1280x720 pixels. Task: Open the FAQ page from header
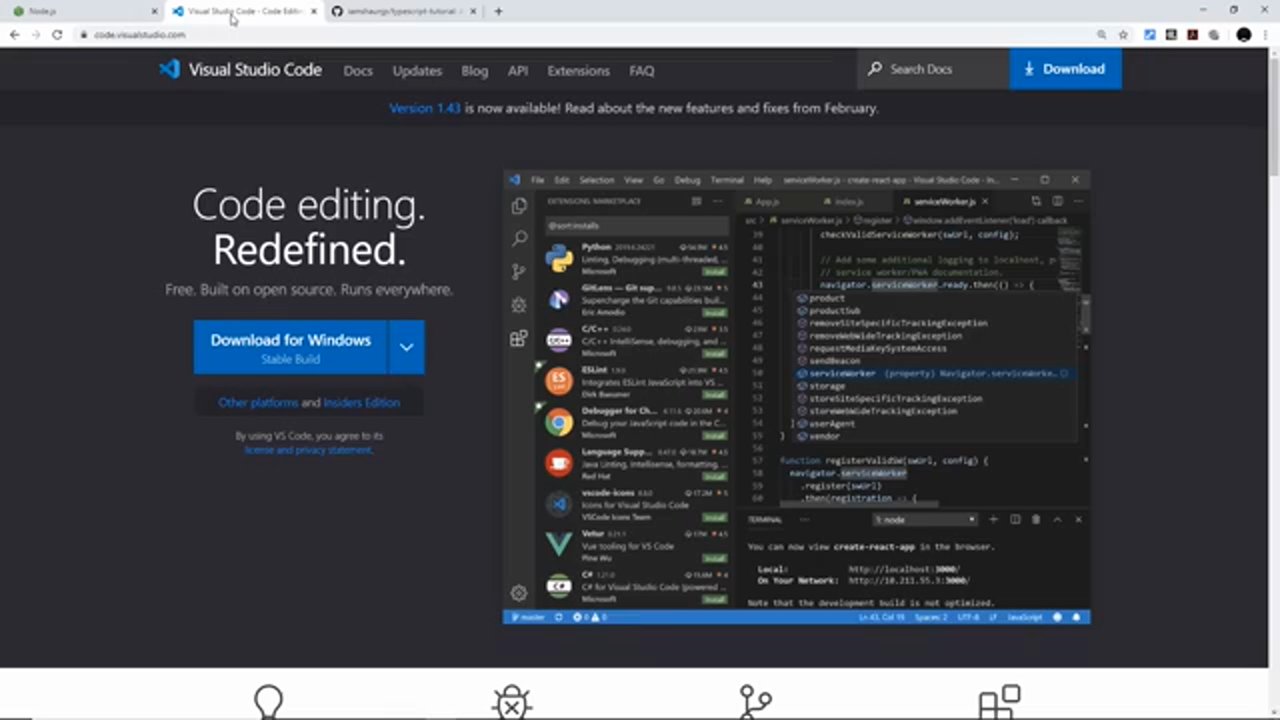coord(642,71)
